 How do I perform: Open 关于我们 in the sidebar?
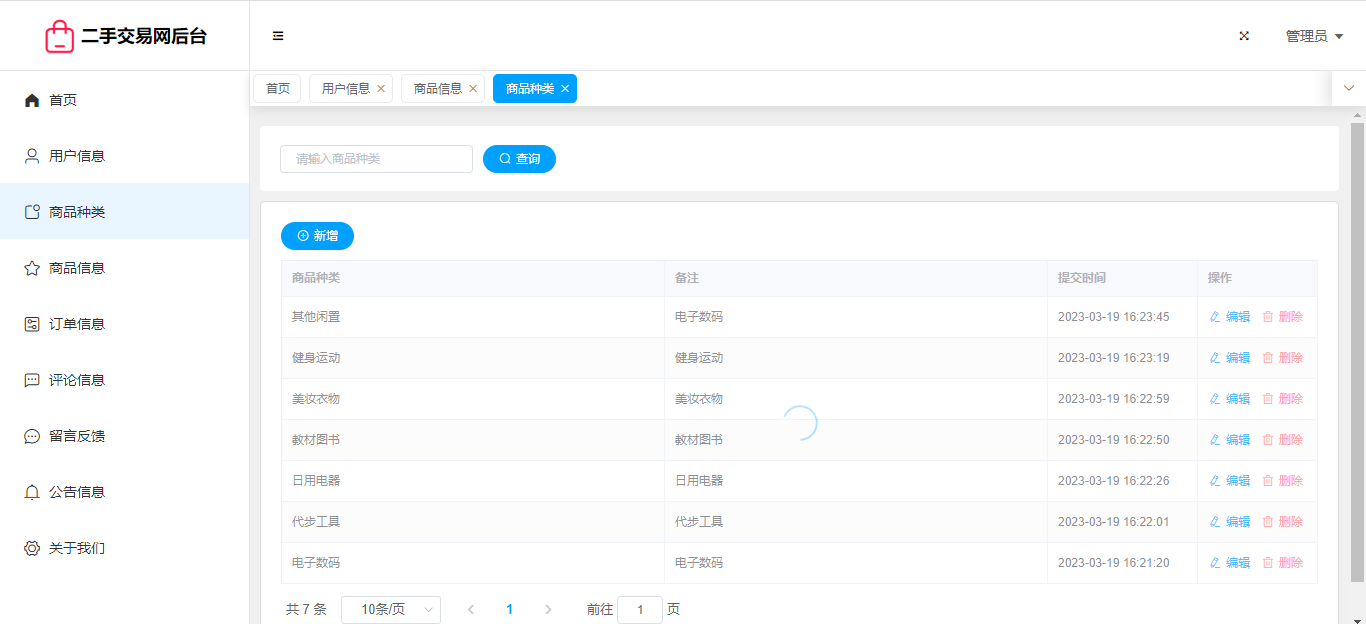[124, 548]
